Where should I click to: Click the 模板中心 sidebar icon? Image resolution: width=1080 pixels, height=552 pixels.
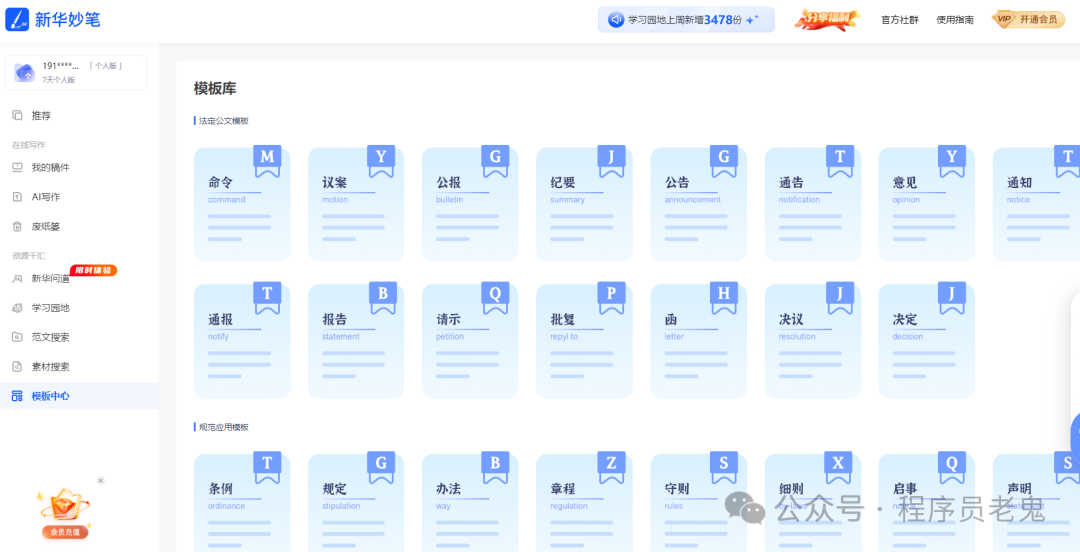pyautogui.click(x=18, y=396)
